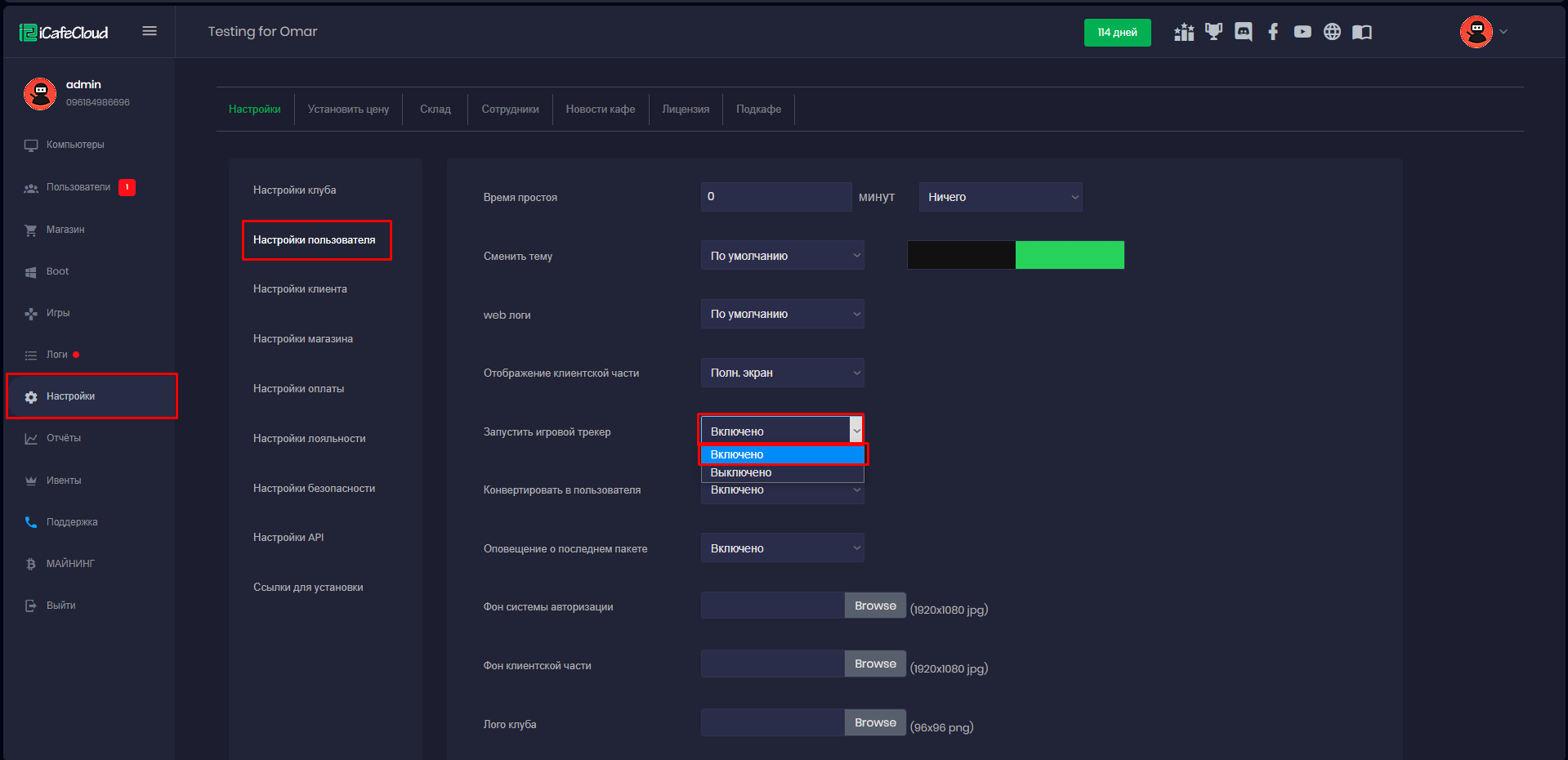Click the Выйти logout icon
1568x760 pixels.
[x=31, y=606]
